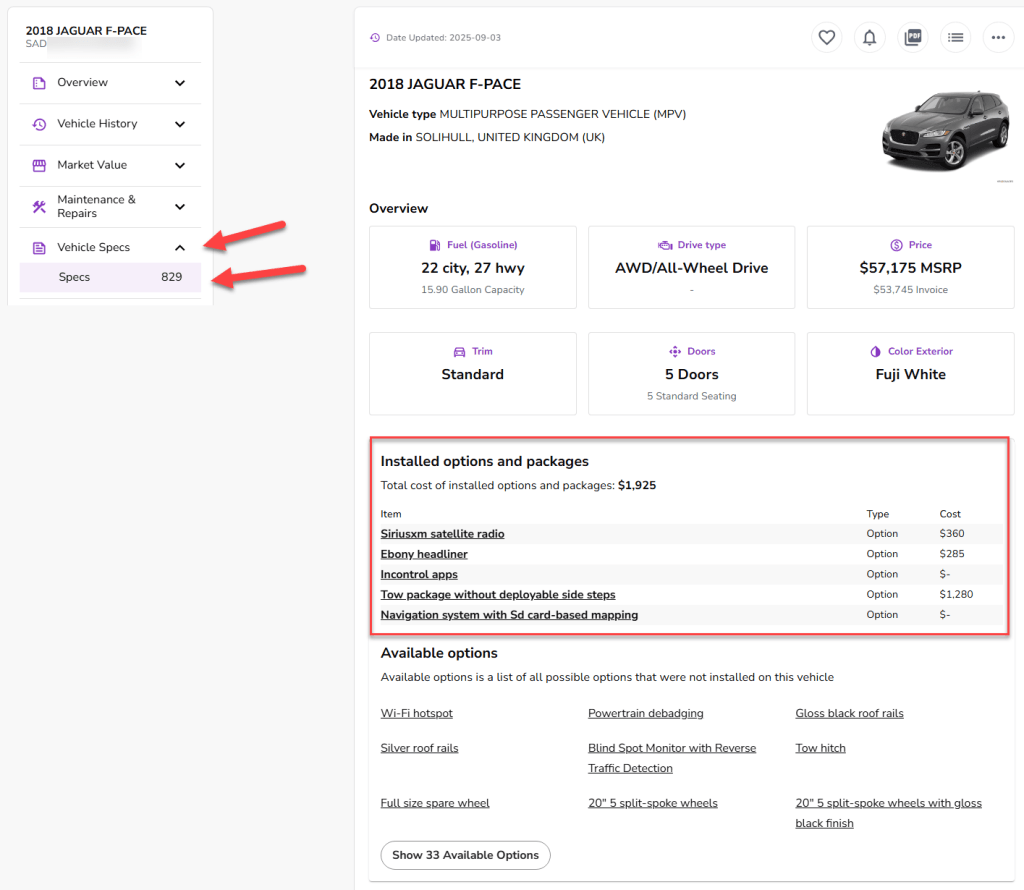Open the list view icon in the top toolbar
Screen dimensions: 1024x890
[x=956, y=37]
